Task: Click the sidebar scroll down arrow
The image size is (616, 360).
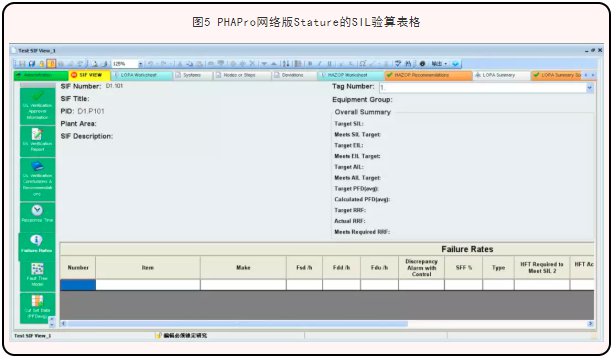Action: (x=52, y=324)
